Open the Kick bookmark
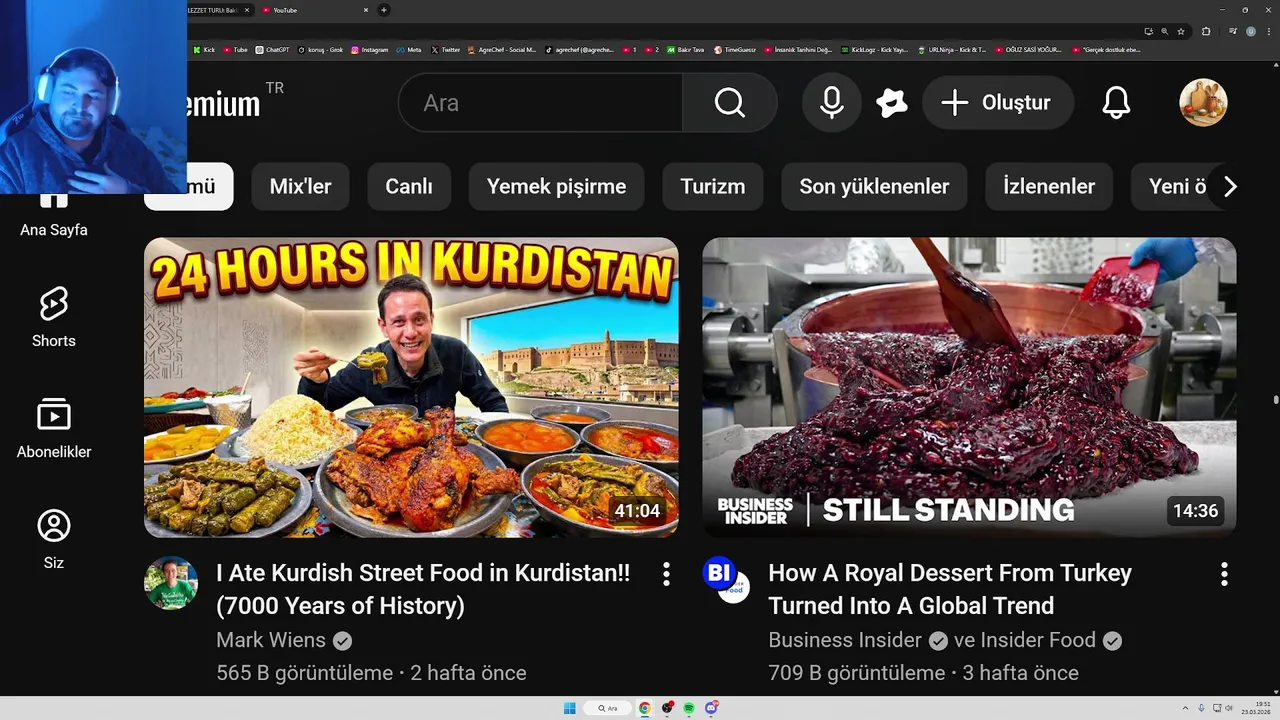Viewport: 1280px width, 720px height. [204, 49]
